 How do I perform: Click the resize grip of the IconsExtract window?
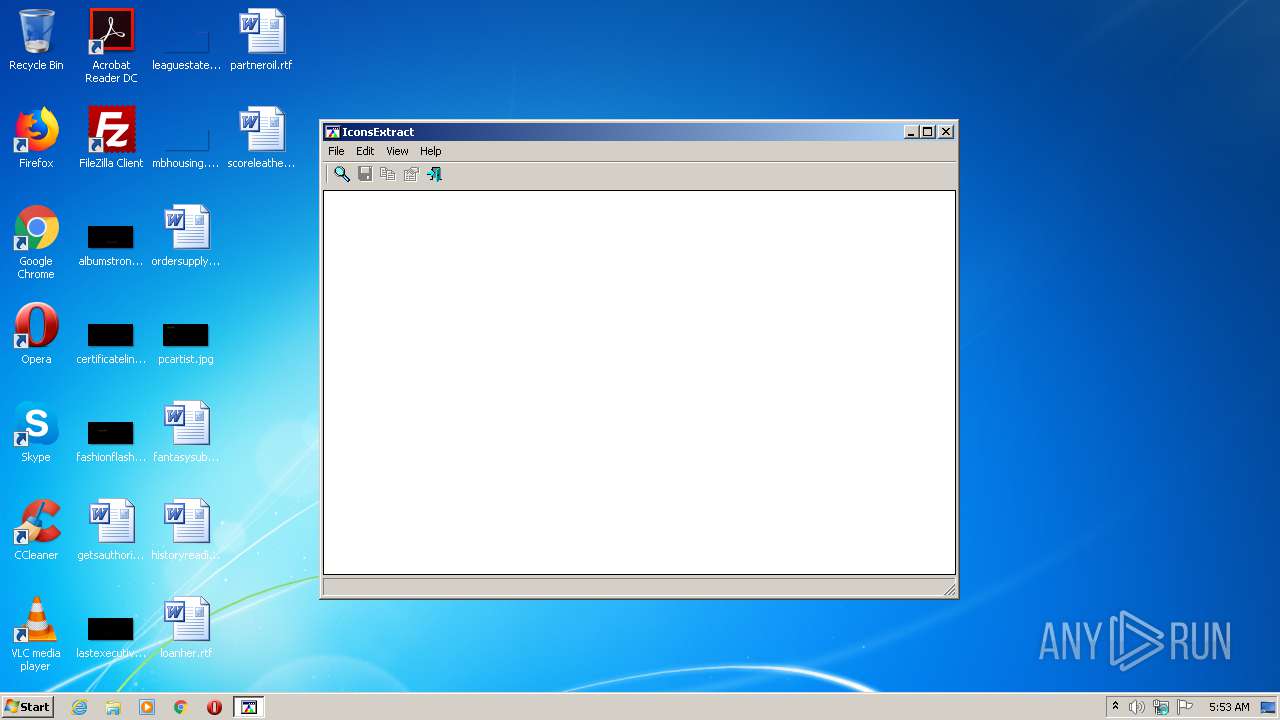[949, 590]
